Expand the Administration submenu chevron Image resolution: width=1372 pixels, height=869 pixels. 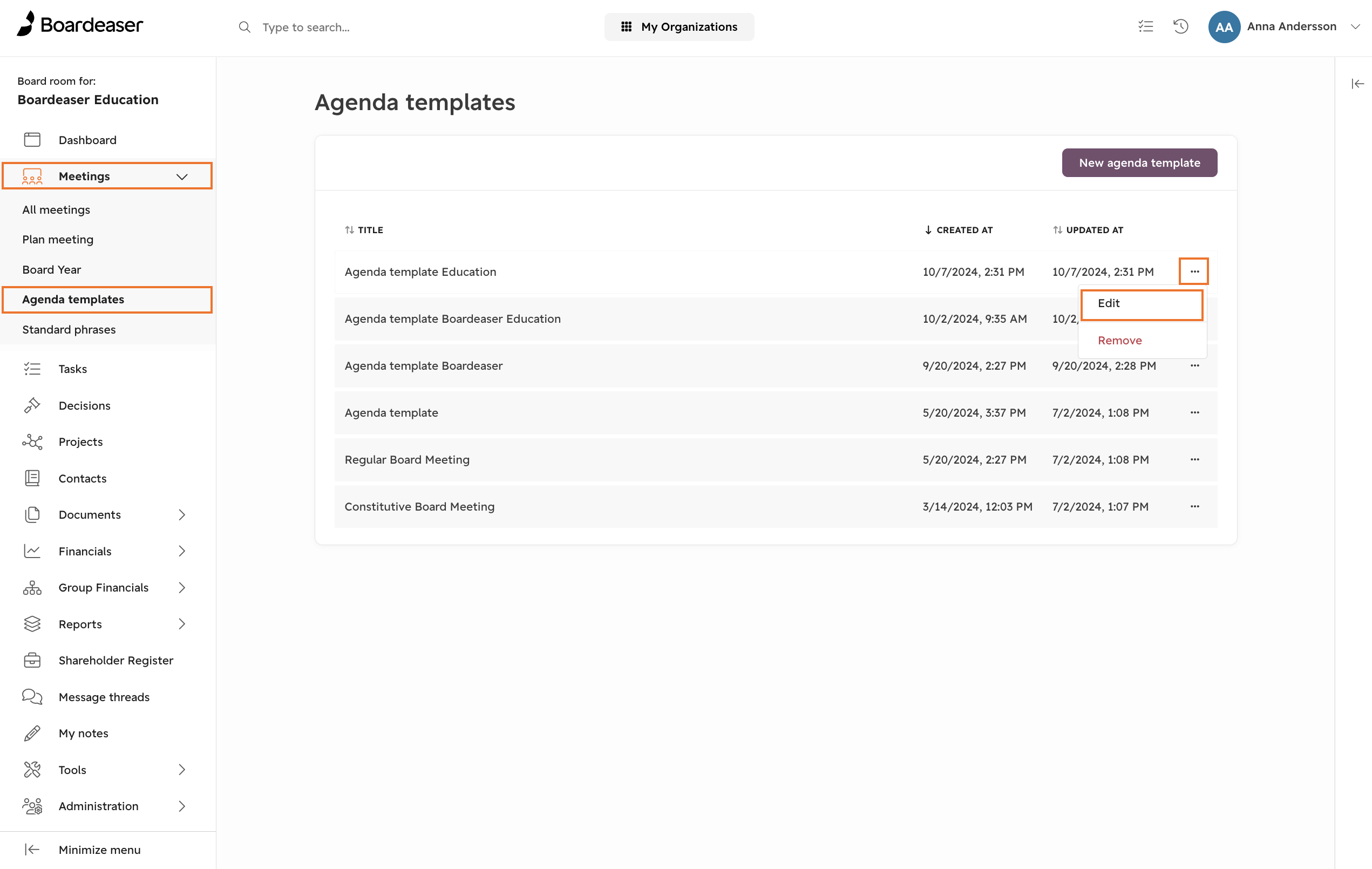pos(182,806)
